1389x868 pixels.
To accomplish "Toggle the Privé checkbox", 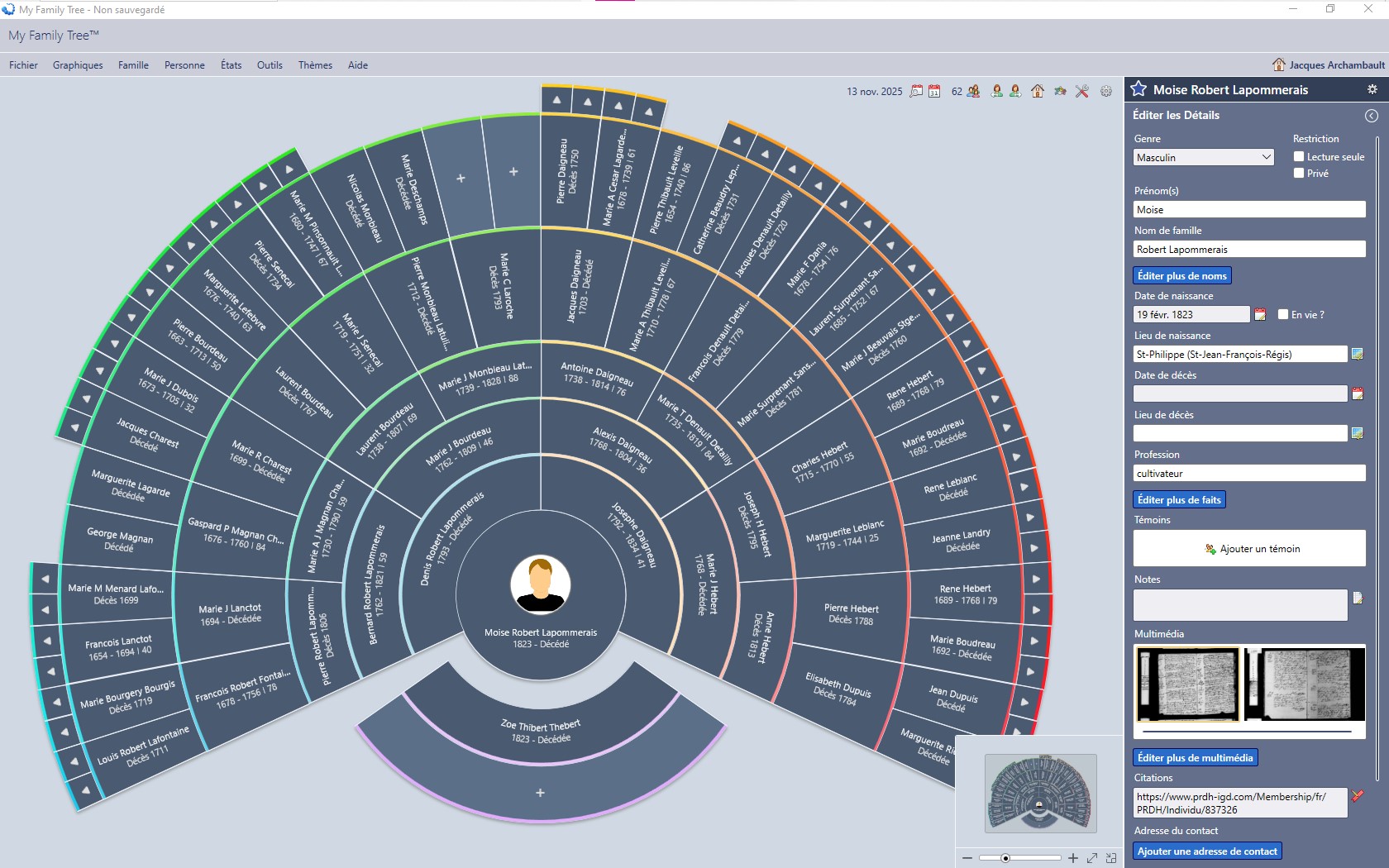I will 1299,173.
